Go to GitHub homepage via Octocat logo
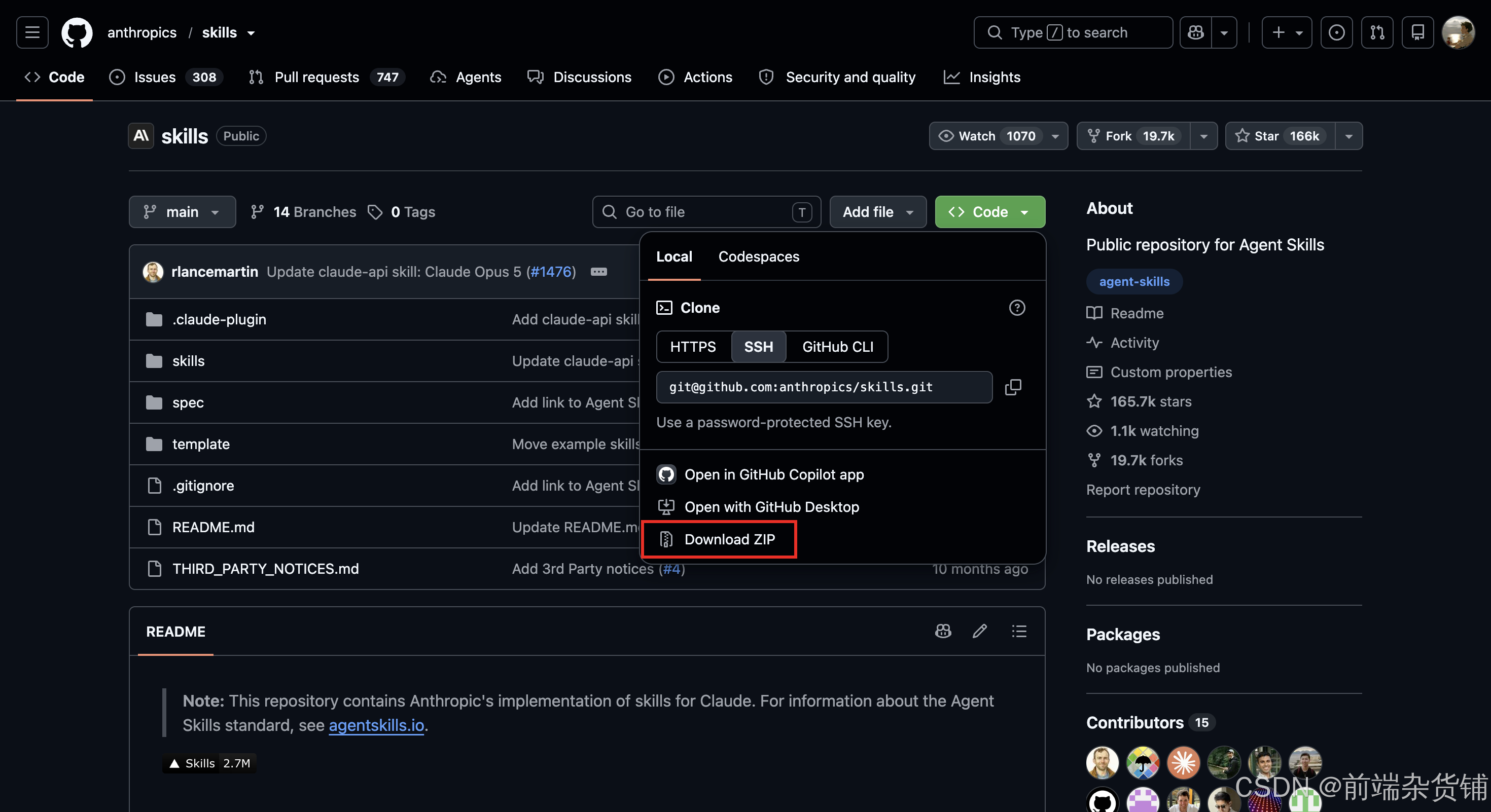The width and height of the screenshot is (1491, 812). 77,32
